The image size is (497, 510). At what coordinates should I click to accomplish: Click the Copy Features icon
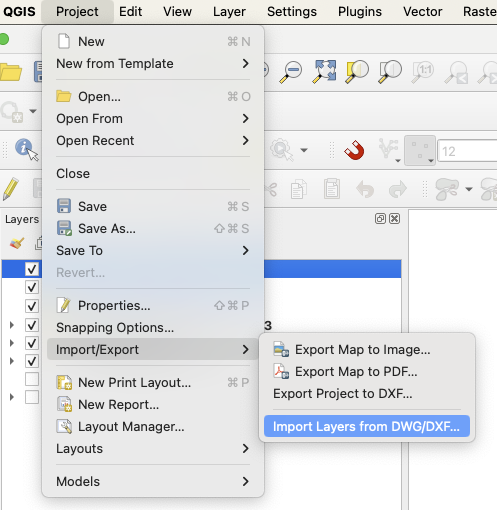[x=299, y=189]
